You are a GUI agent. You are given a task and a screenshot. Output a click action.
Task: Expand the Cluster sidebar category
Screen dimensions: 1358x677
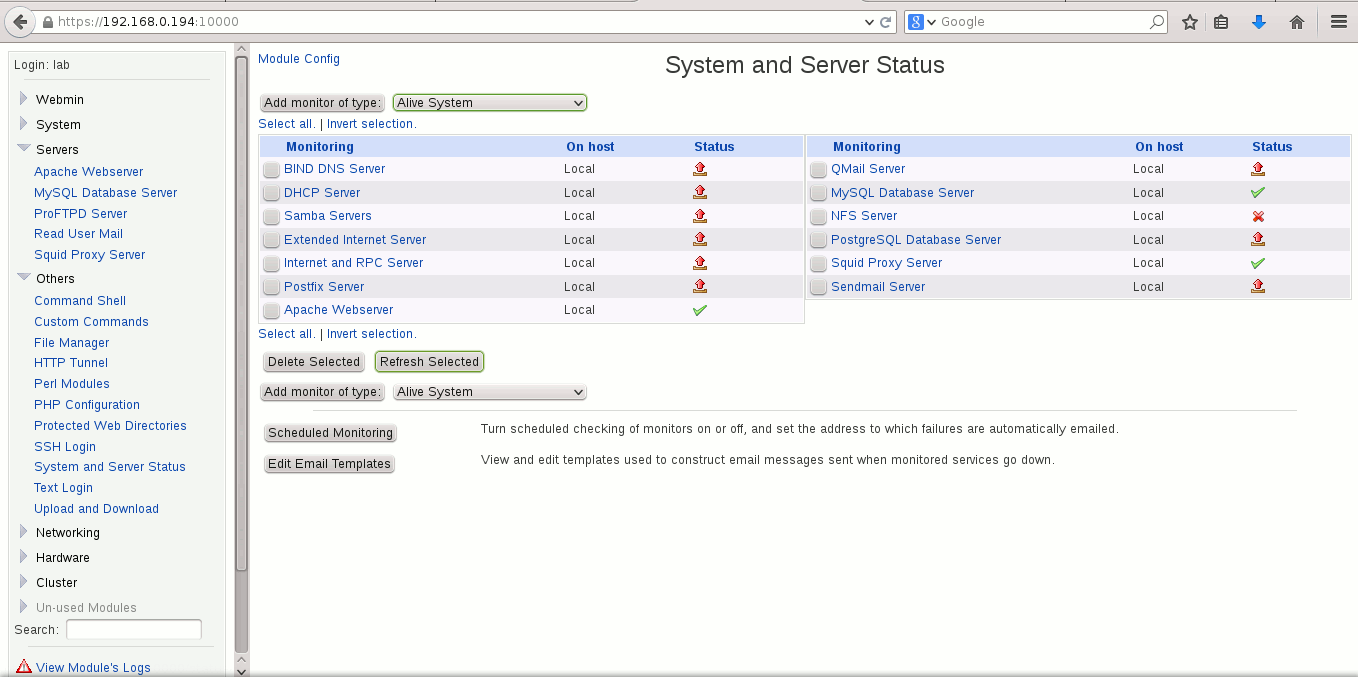click(x=24, y=581)
